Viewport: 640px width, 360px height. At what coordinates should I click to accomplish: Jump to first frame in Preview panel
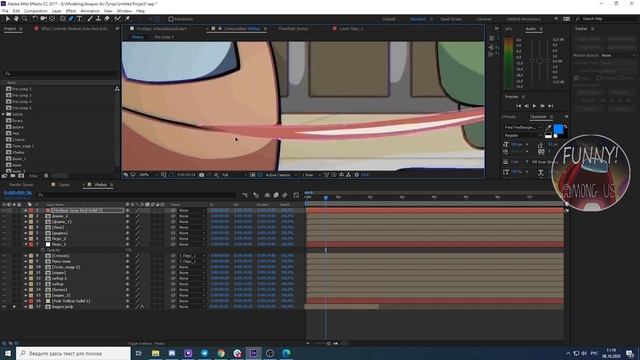518,106
